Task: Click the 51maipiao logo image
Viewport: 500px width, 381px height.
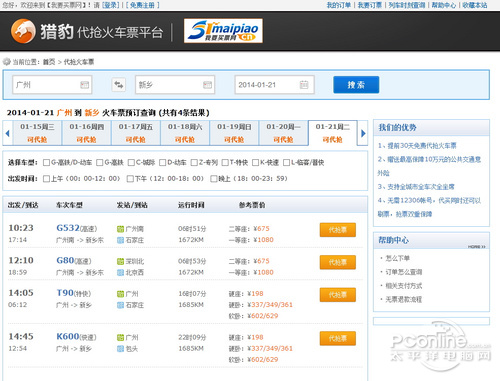Action: tap(223, 31)
